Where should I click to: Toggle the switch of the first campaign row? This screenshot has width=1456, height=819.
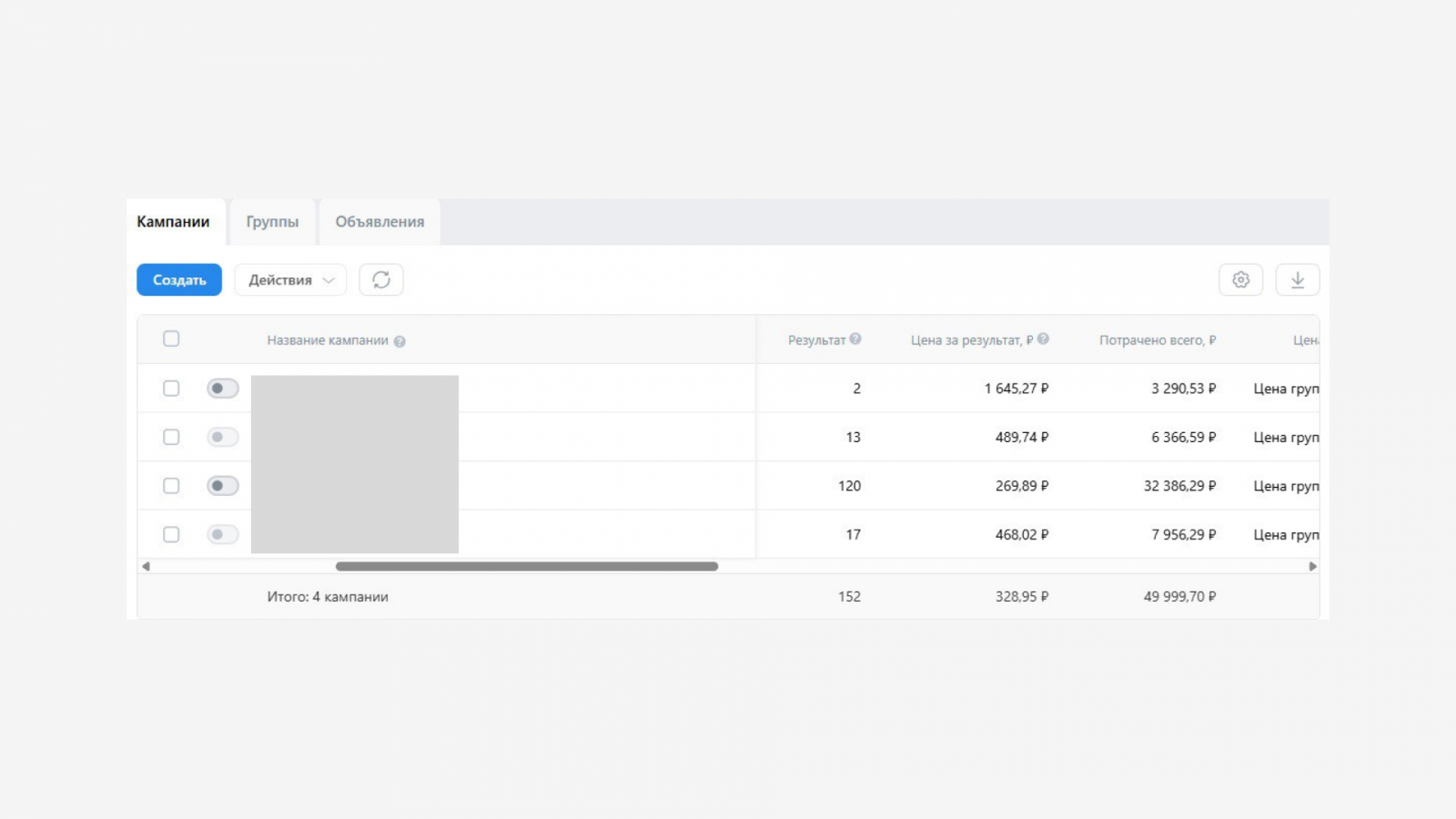click(x=222, y=389)
